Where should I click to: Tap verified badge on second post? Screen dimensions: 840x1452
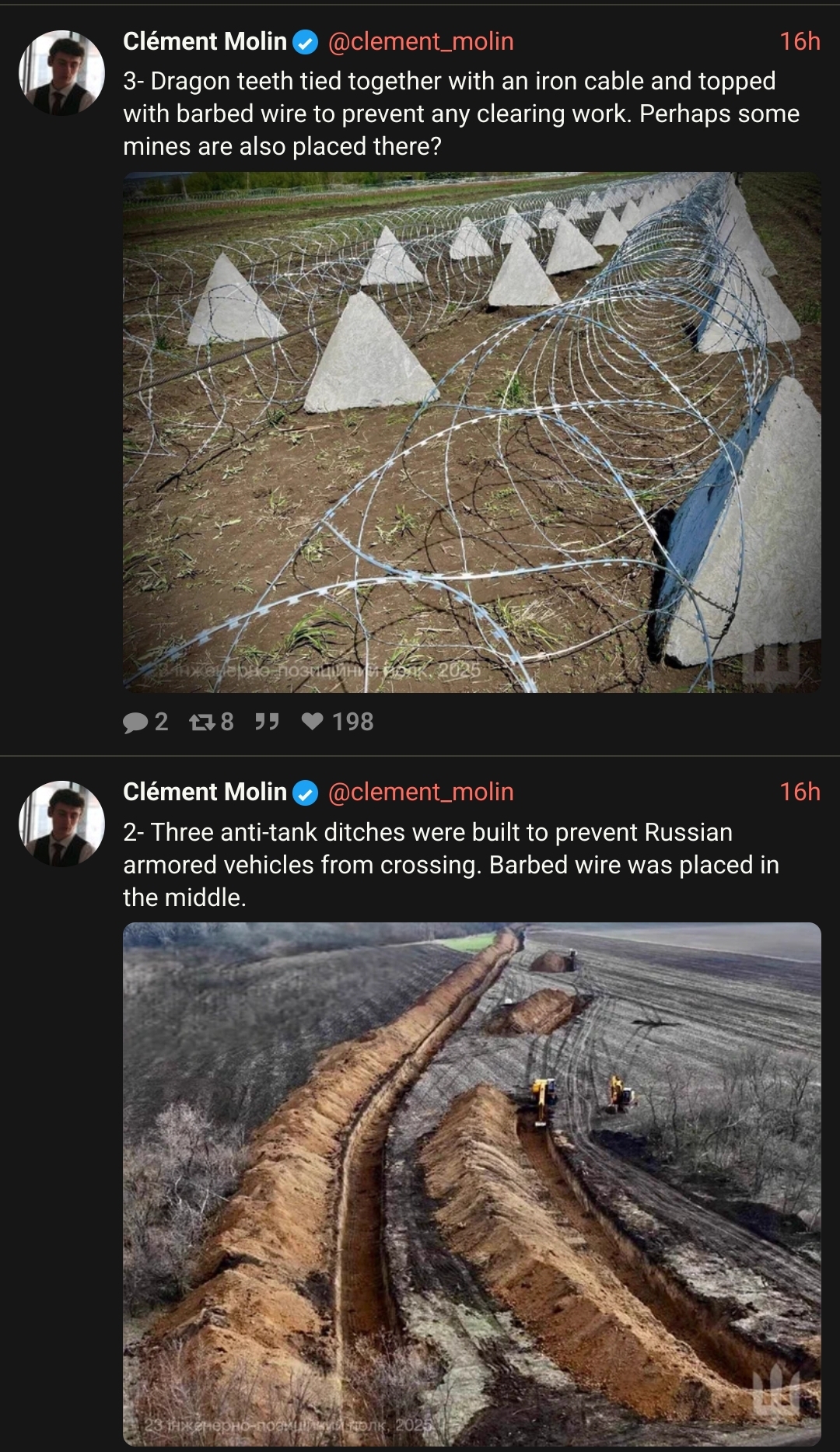coord(306,793)
